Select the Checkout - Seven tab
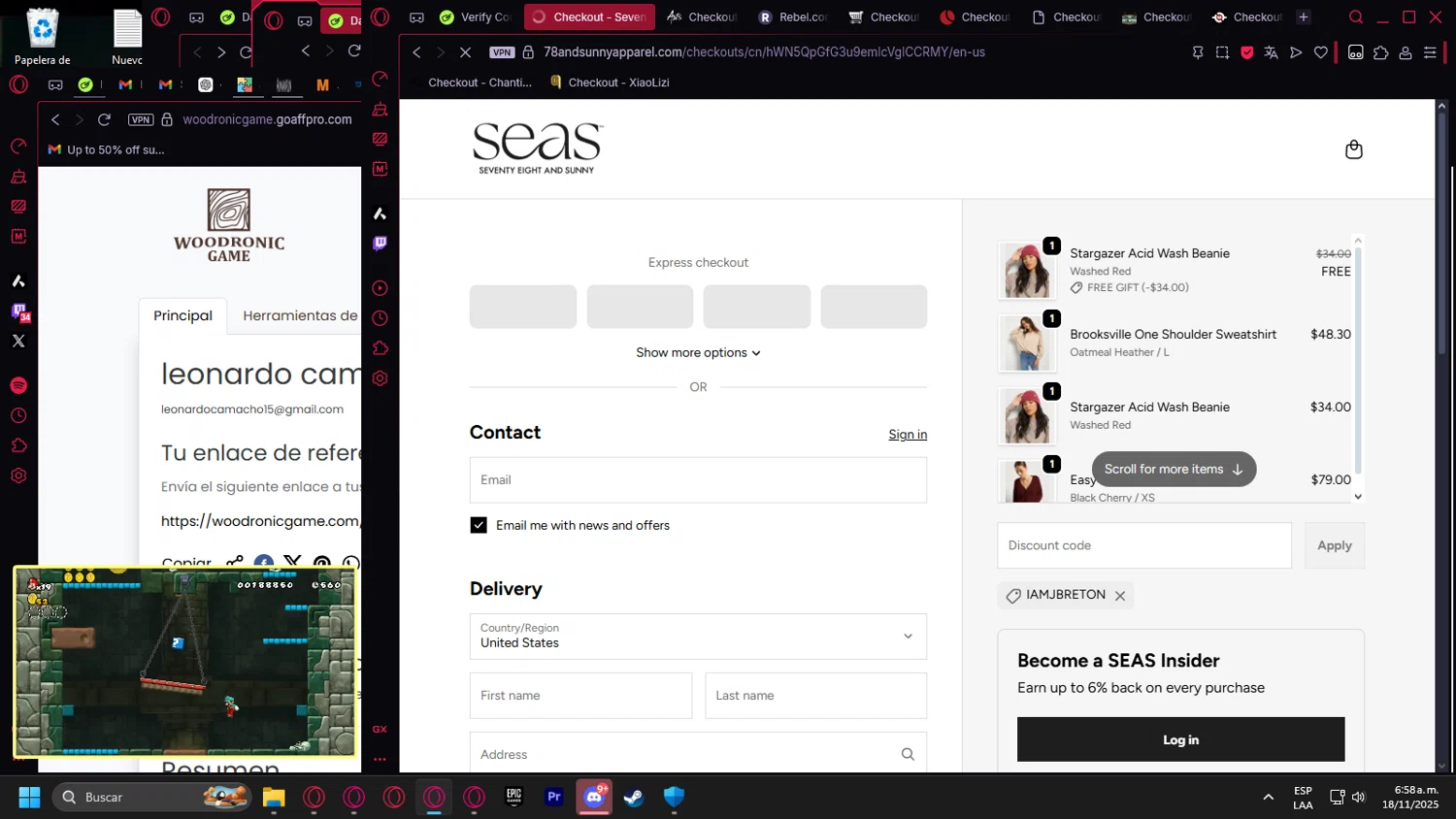 click(x=589, y=16)
